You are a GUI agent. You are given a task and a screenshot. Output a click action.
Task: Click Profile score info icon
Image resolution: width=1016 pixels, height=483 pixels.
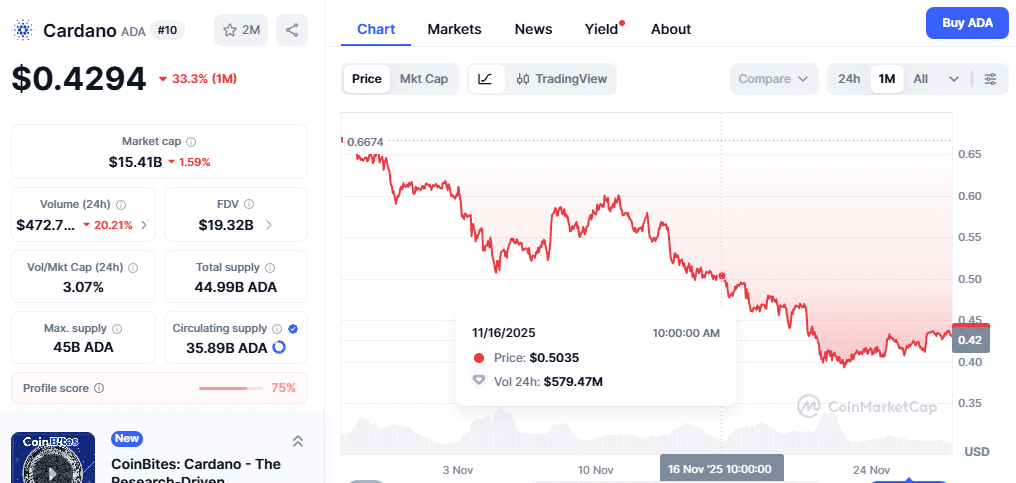pos(98,388)
